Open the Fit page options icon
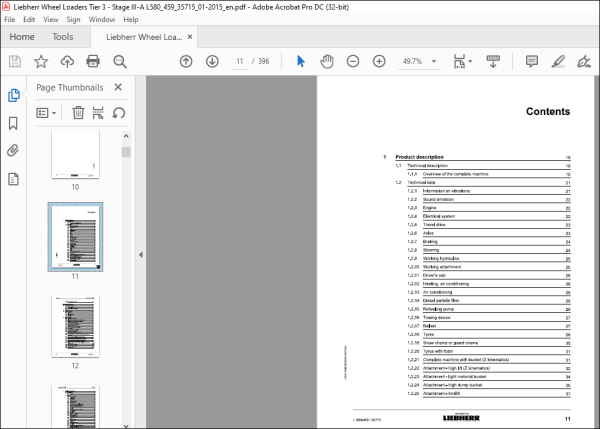600x429 pixels. [459, 61]
